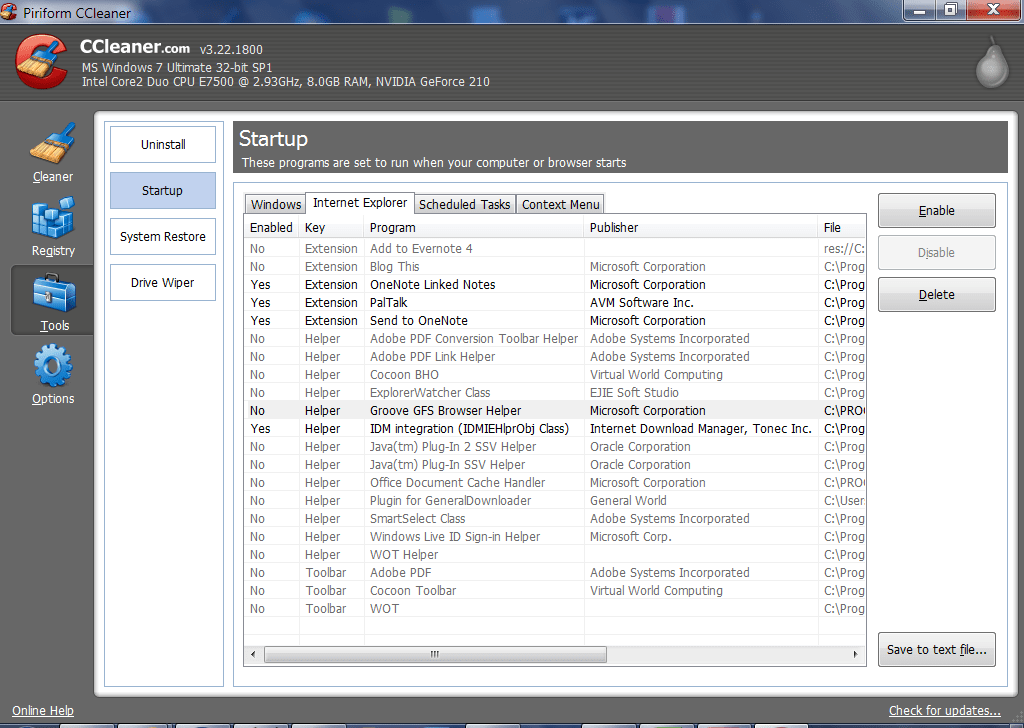Switch to the Windows startup tab

275,204
